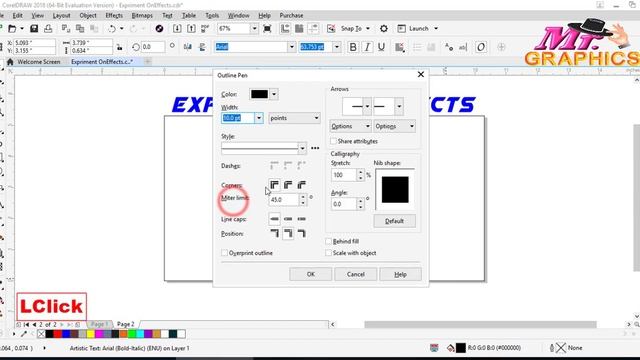640x360 pixels.
Task: Open the Snap To dropdown
Action: (368, 29)
